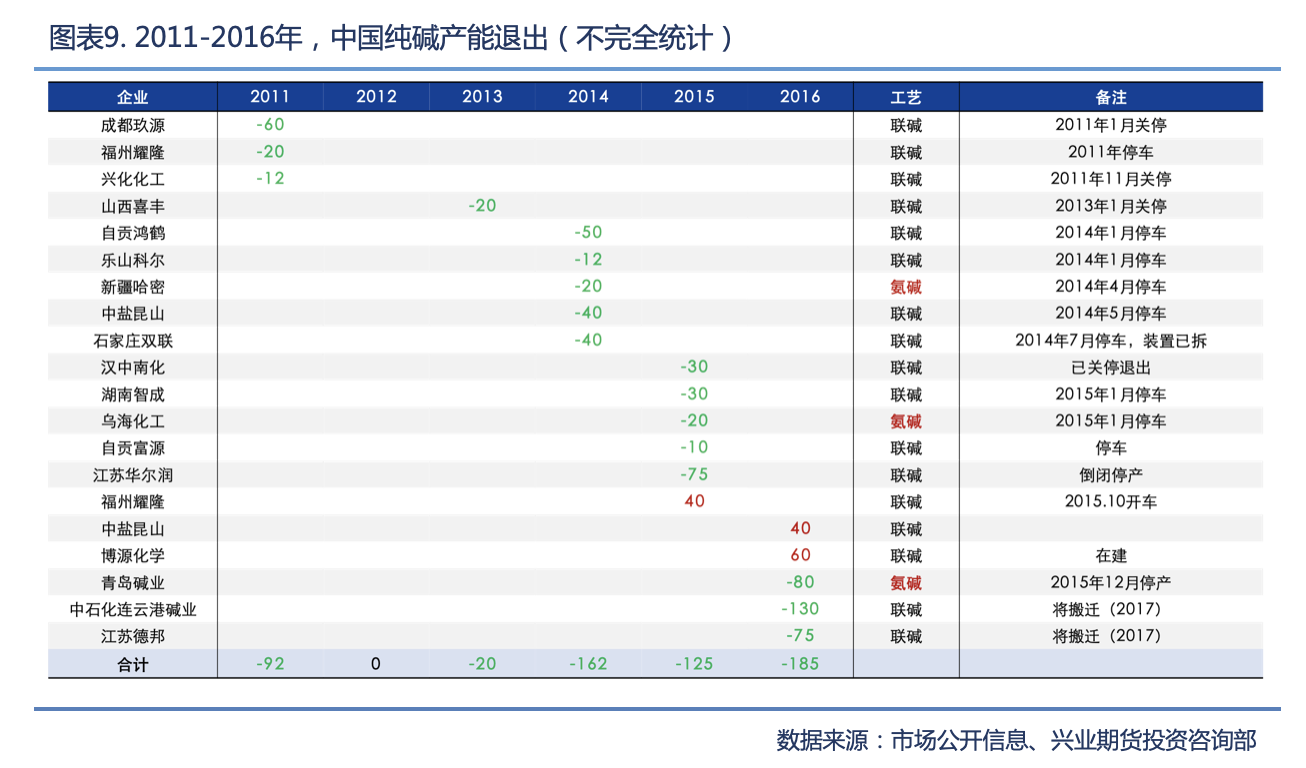Select the note 2014年7月停车，装置已拆

click(1110, 341)
